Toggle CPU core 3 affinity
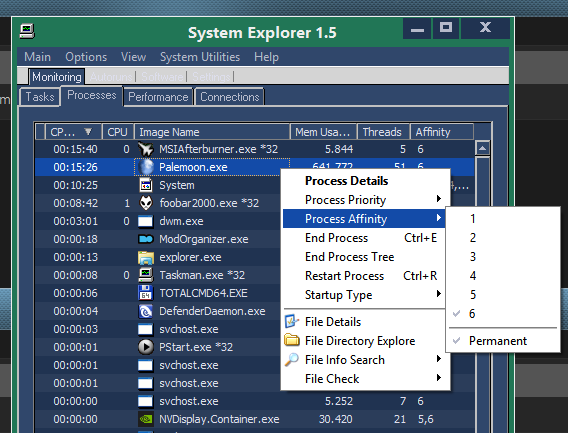Image resolution: width=568 pixels, height=433 pixels. 503,257
